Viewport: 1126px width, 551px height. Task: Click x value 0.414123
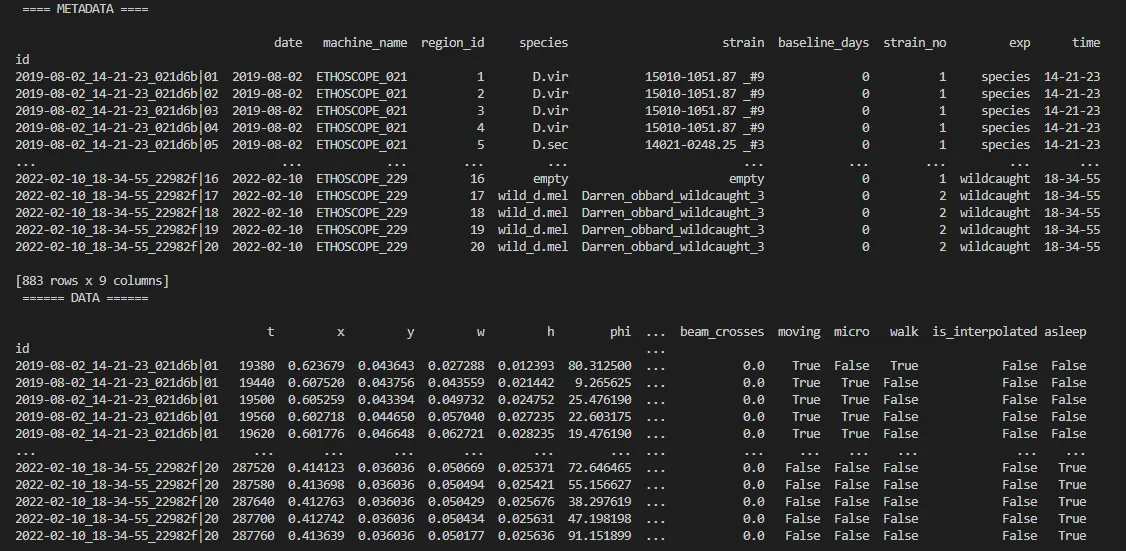coord(316,467)
